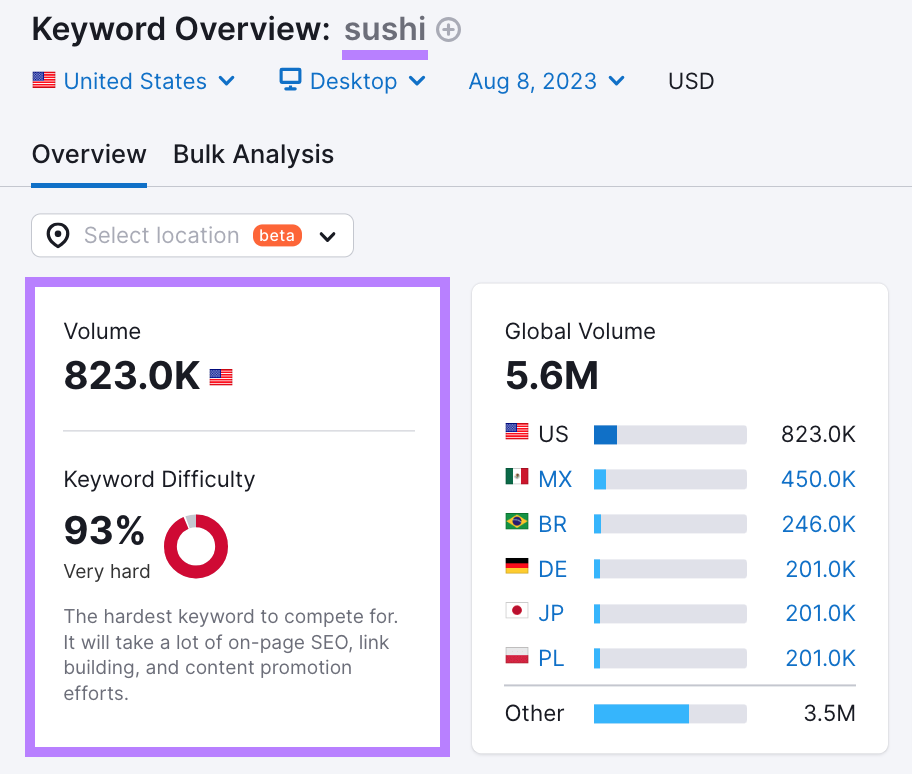Click the 93% difficulty value
This screenshot has width=912, height=774.
[104, 530]
